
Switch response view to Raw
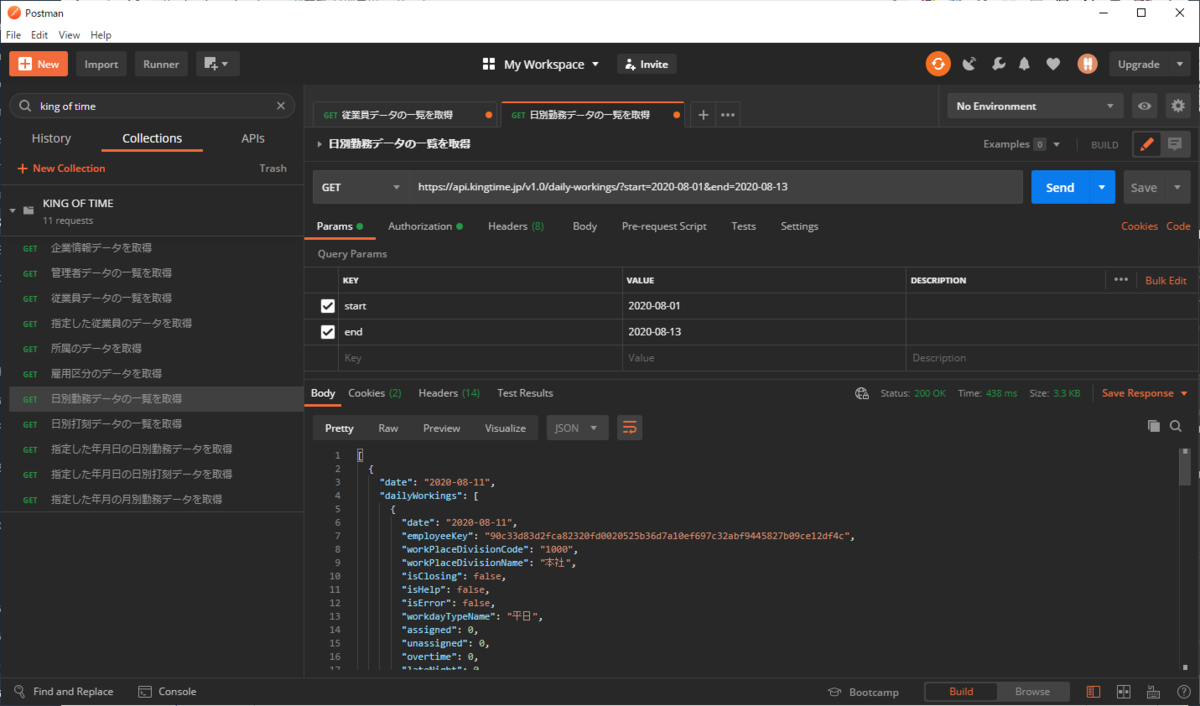pyautogui.click(x=388, y=428)
